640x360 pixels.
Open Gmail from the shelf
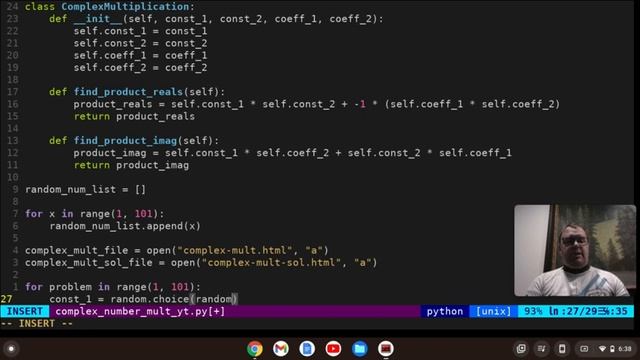pos(281,349)
